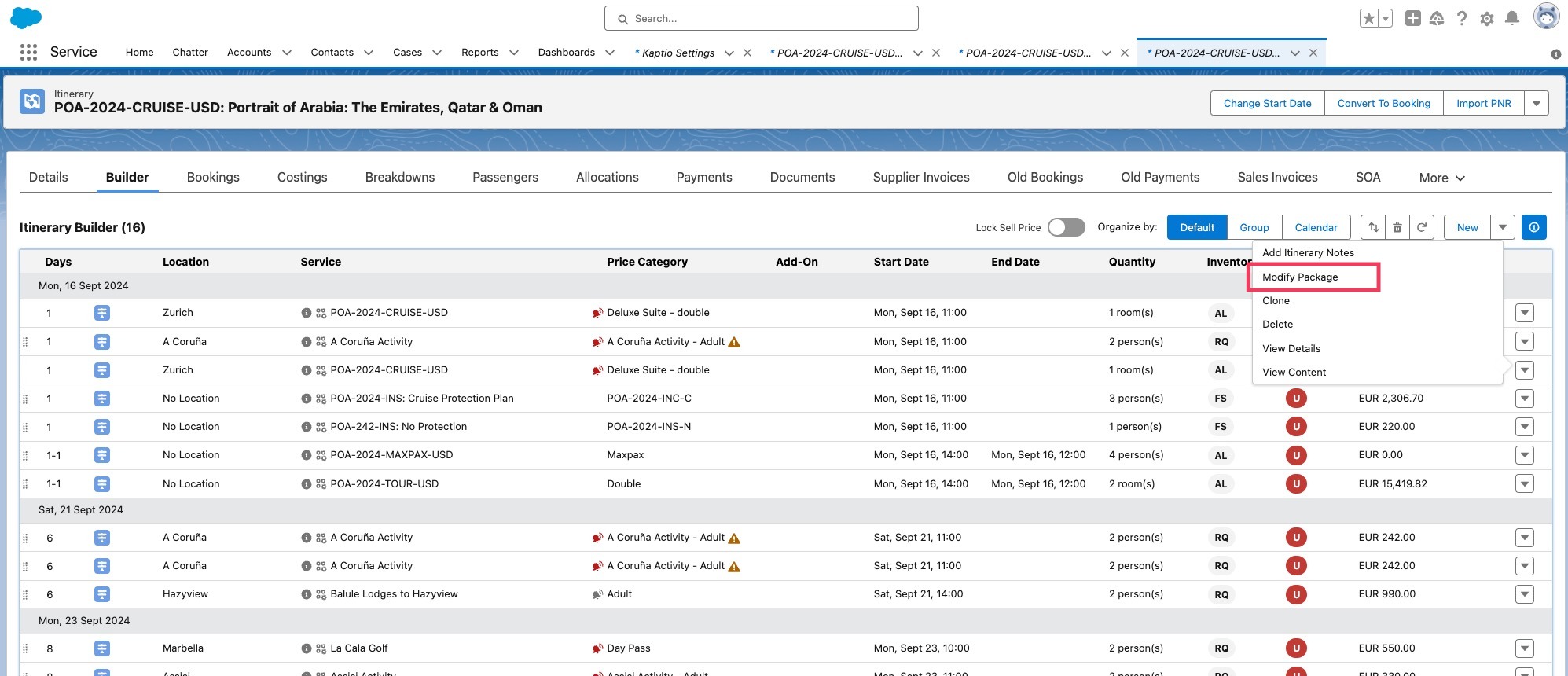Click into the global Search field

[761, 18]
